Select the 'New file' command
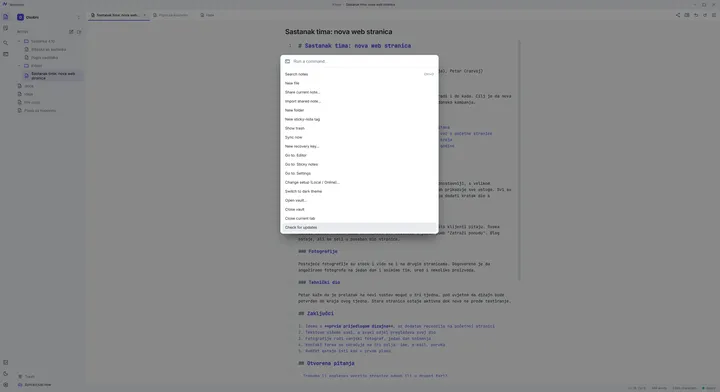The height and width of the screenshot is (392, 720). [359, 83]
